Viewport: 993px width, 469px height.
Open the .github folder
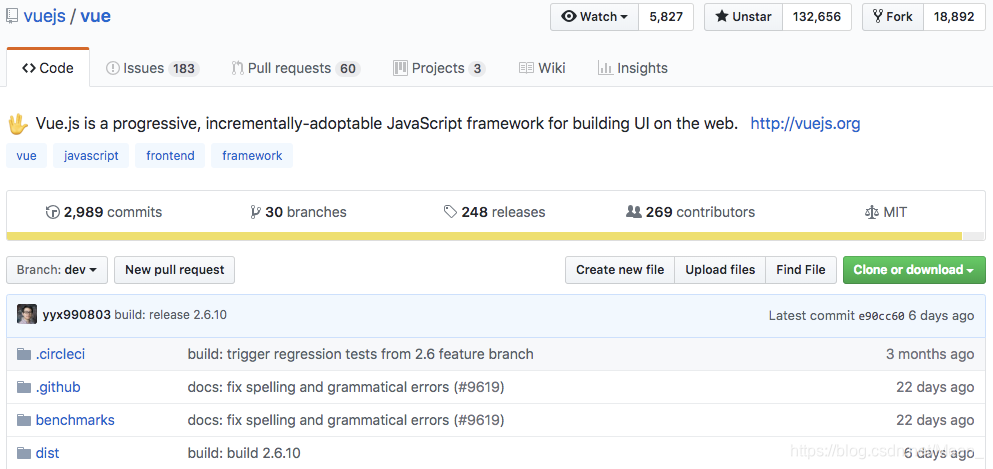(58, 387)
